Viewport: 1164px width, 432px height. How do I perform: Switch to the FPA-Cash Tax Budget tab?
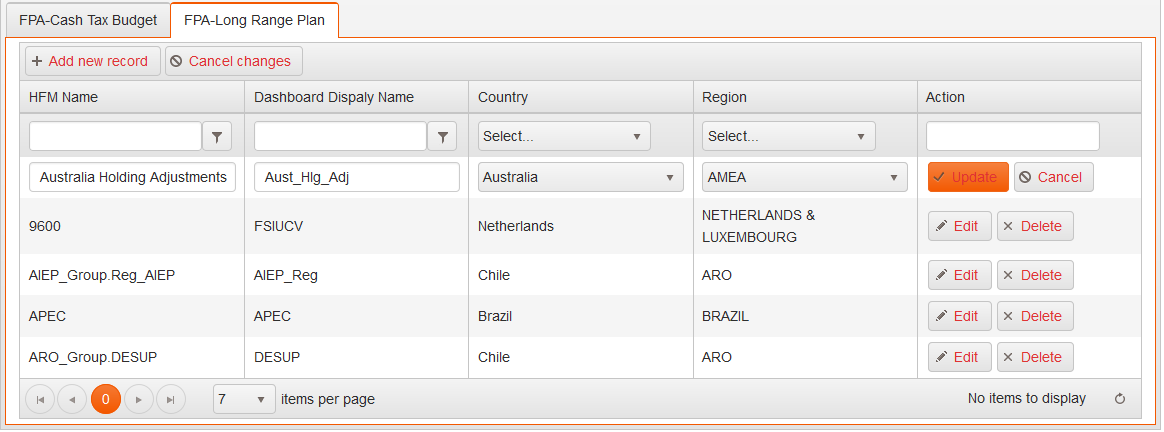coord(86,19)
